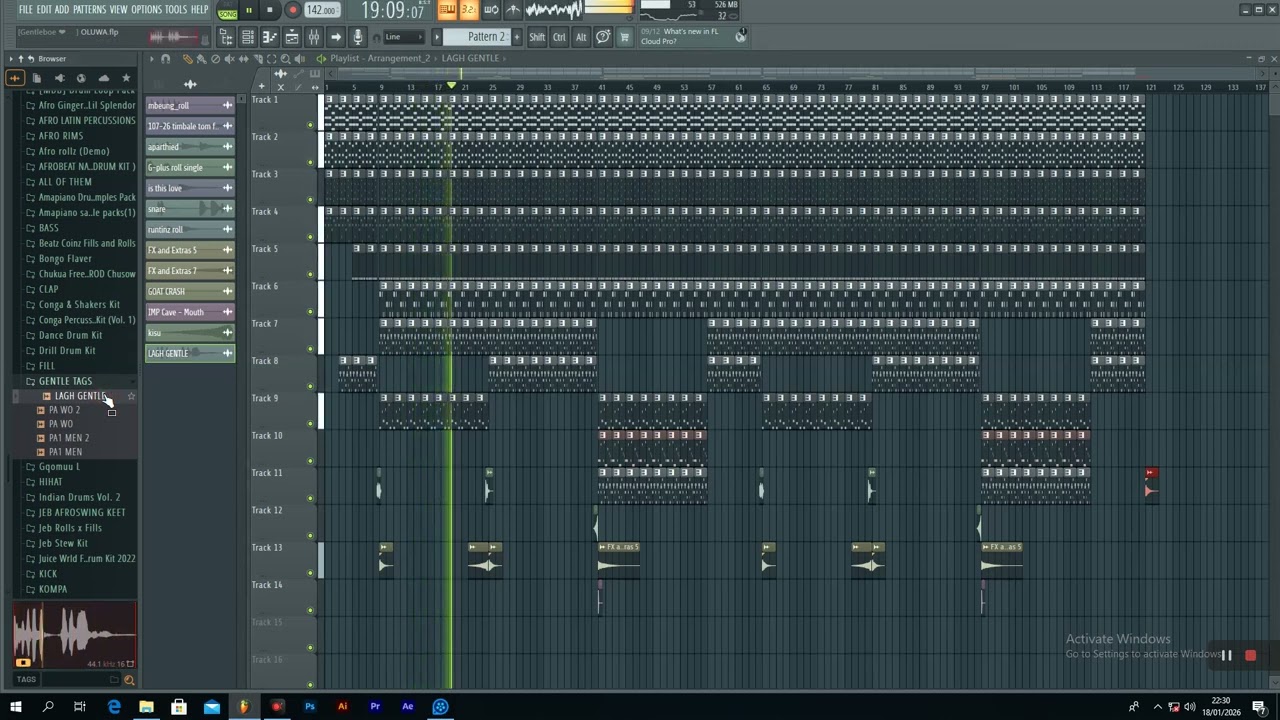Open the shopping cart content library
The height and width of the screenshot is (720, 1280).
point(624,37)
